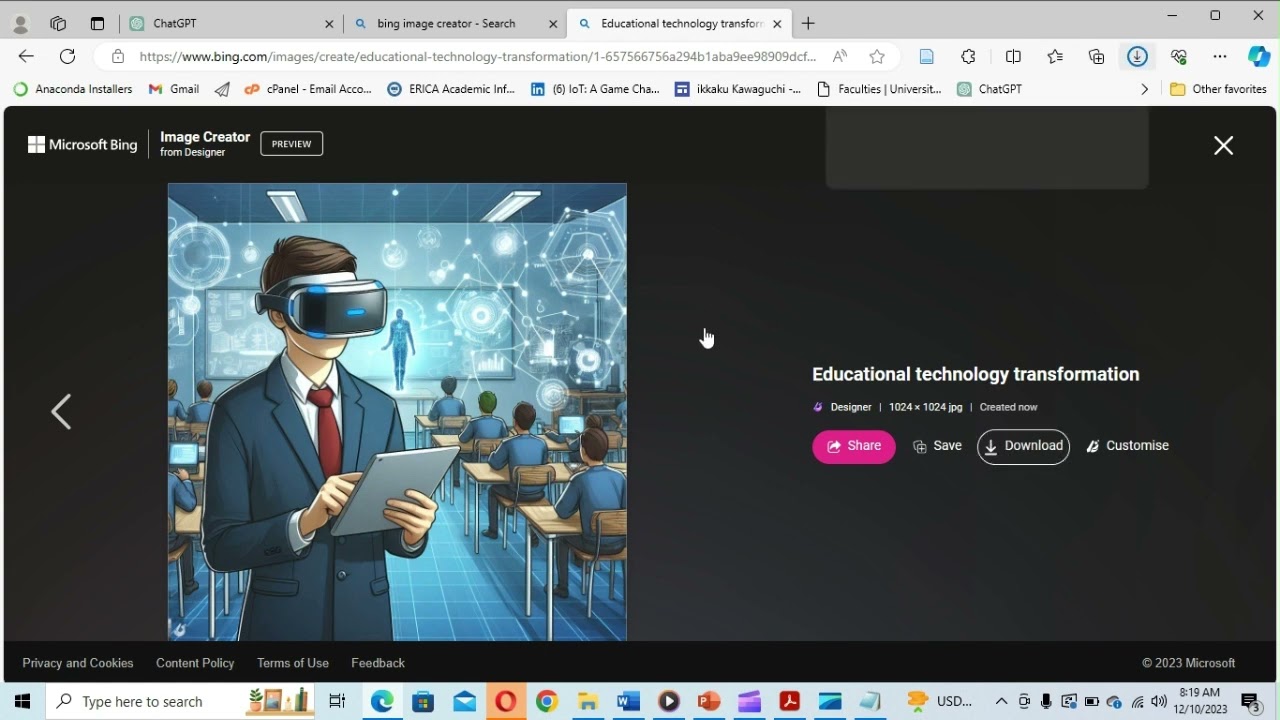Open Tab actions menu icon

click(x=97, y=23)
